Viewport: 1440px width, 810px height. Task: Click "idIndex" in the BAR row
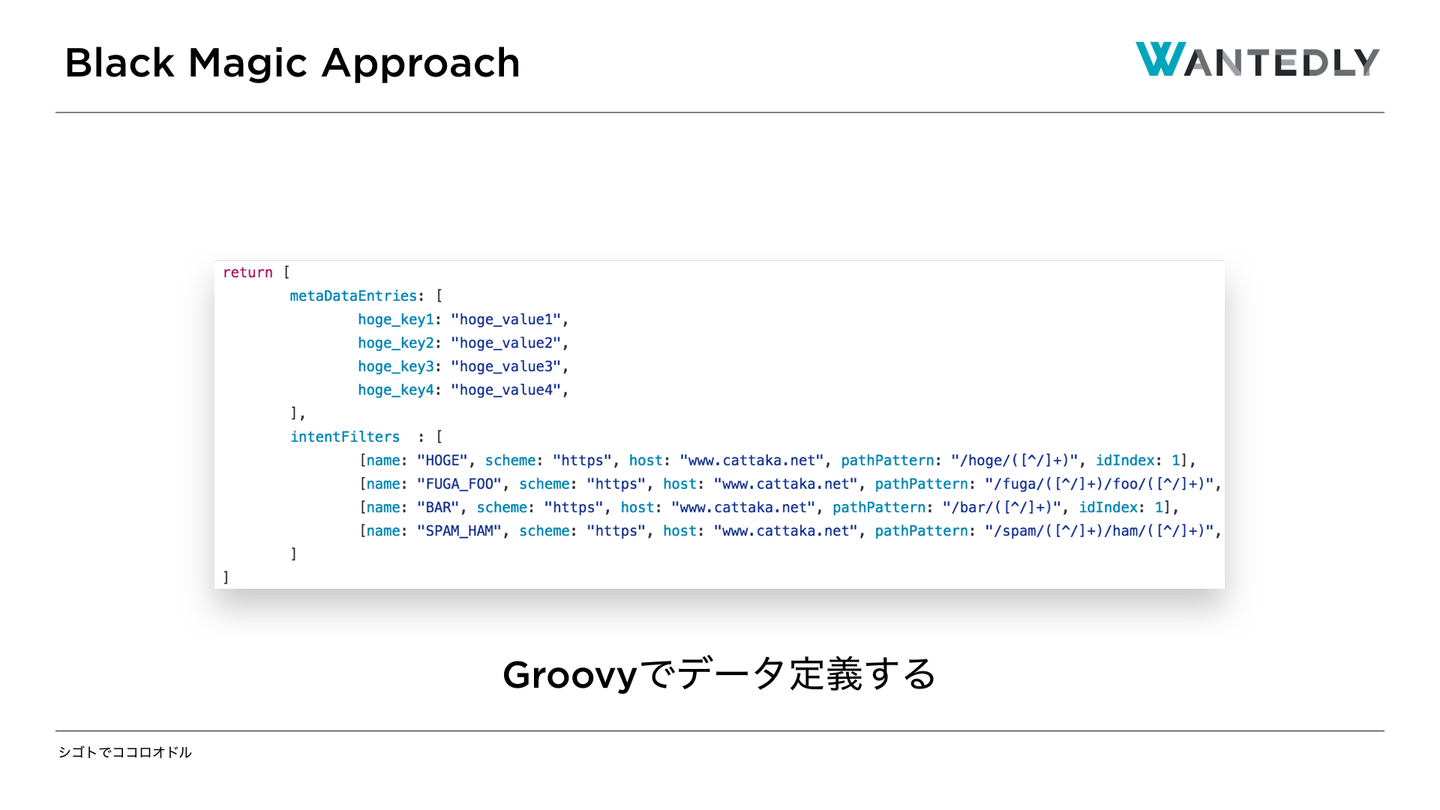click(x=1108, y=507)
